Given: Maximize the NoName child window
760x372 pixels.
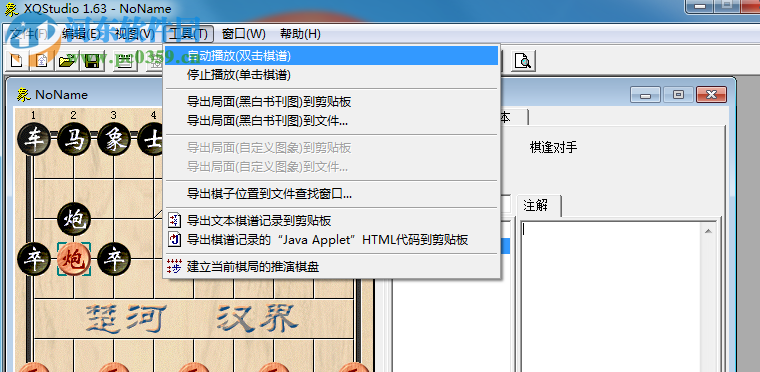Looking at the screenshot, I should point(679,95).
